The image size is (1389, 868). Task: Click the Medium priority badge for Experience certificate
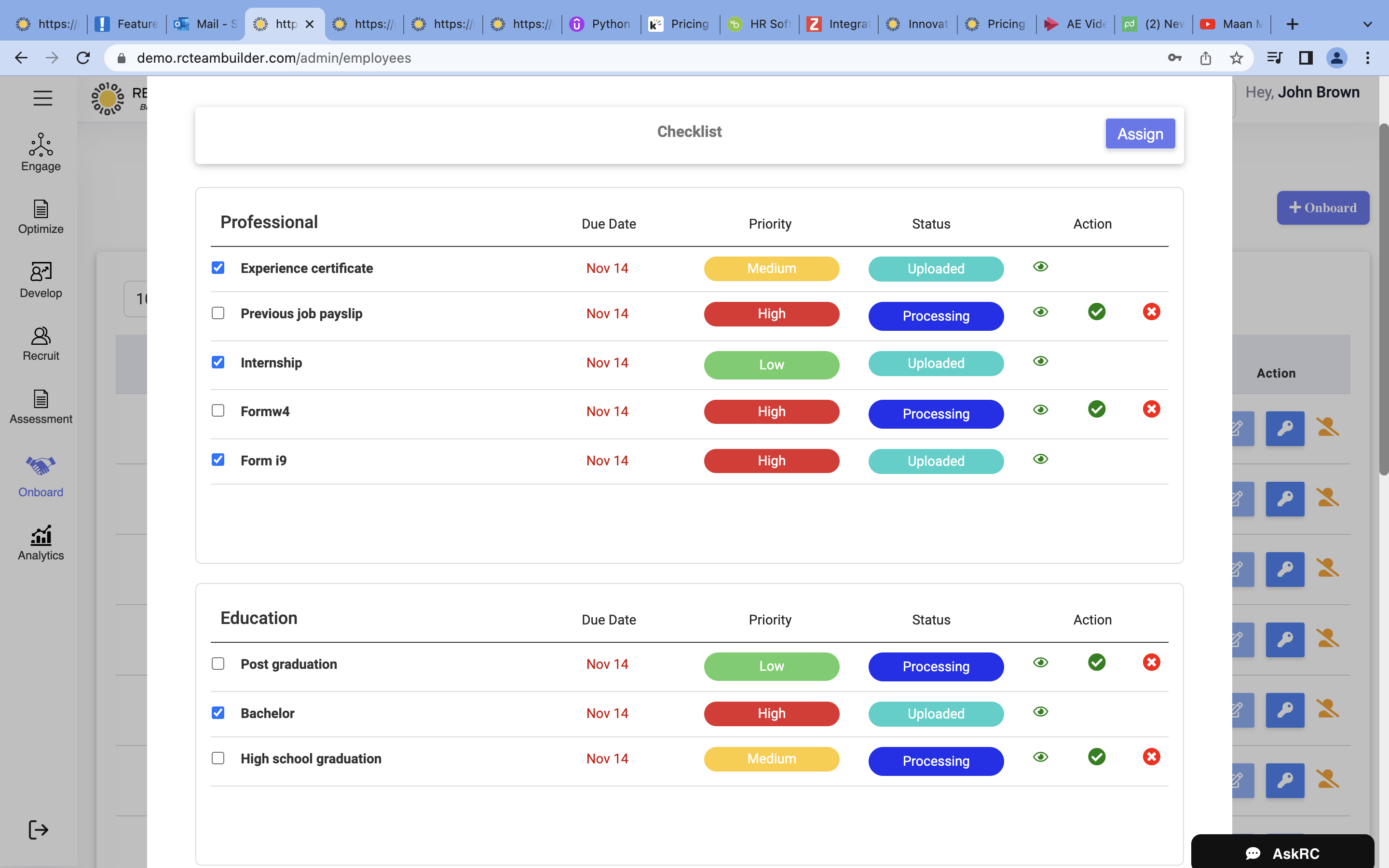(771, 269)
